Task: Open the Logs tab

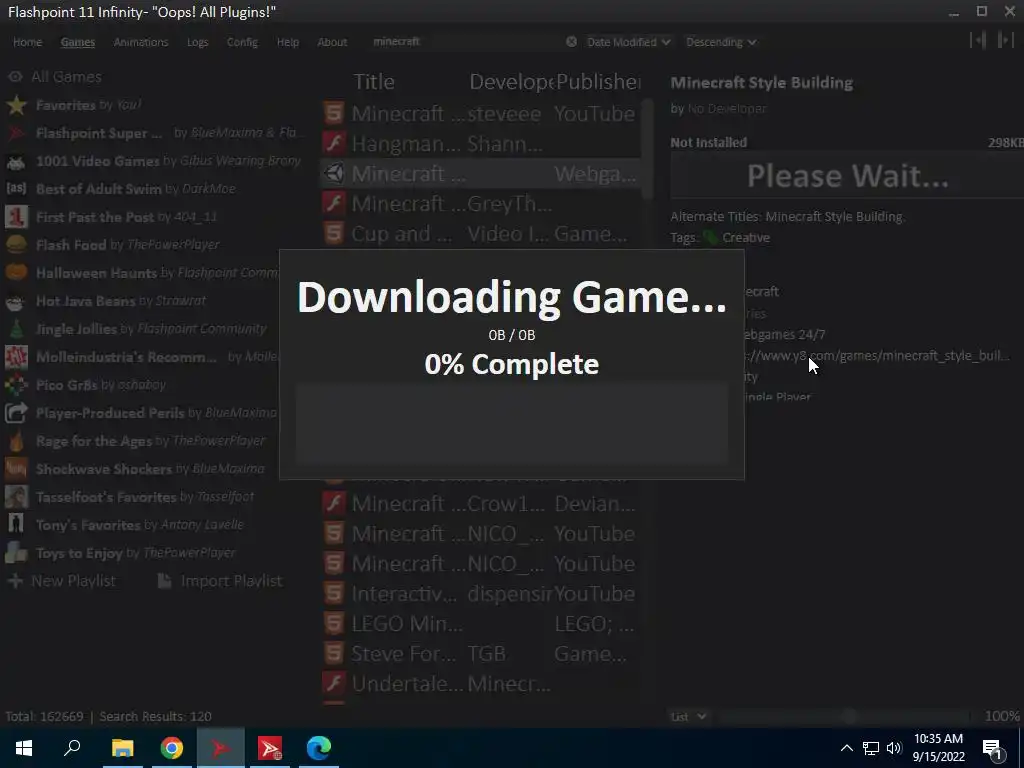Action: [197, 42]
